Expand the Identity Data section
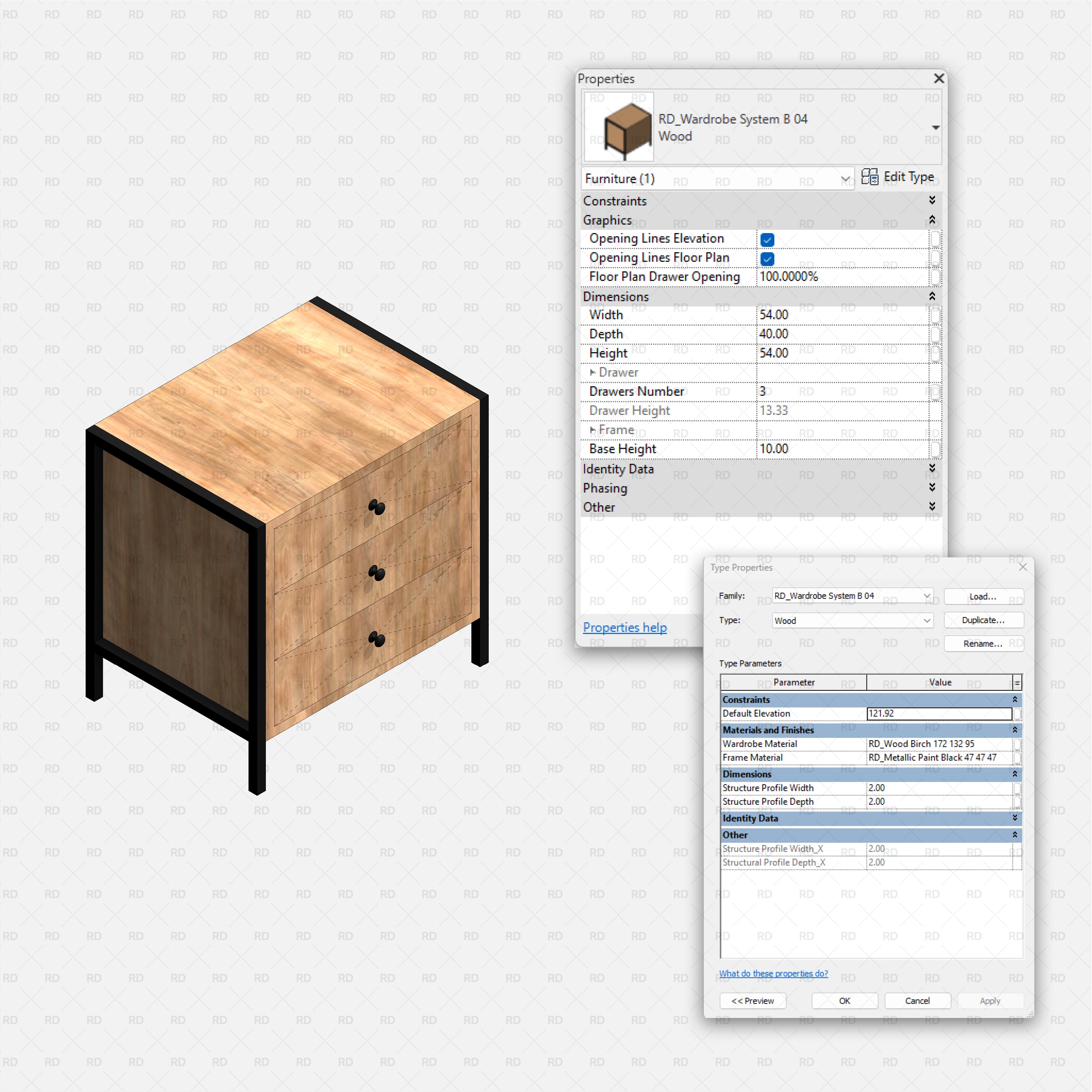Viewport: 1092px width, 1092px height. 932,469
